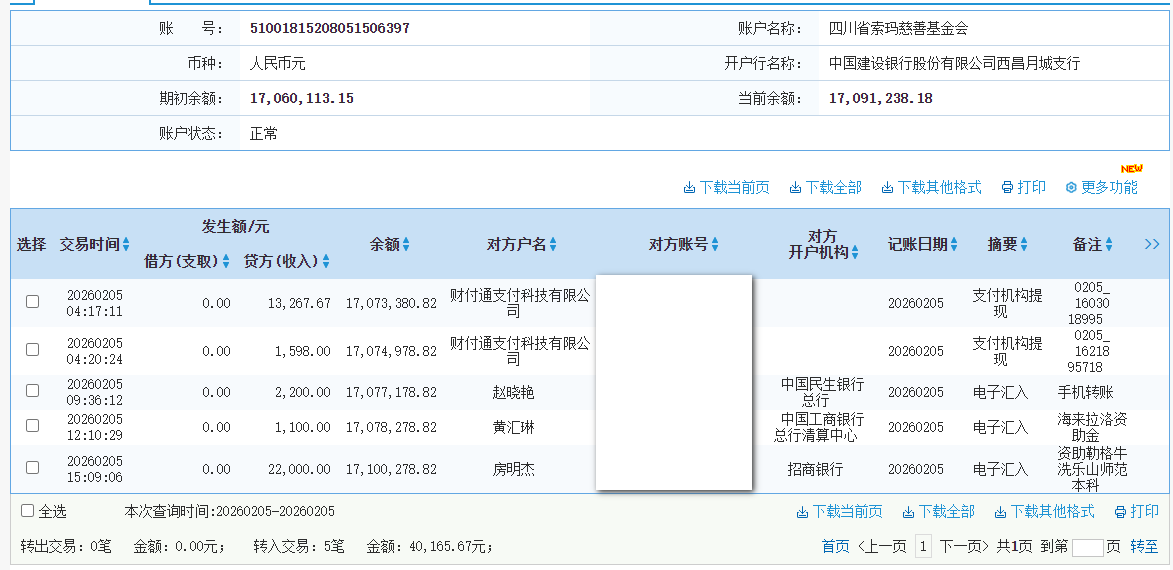Sort by 余额 column arrows
Screen dimensions: 1173x570
click(x=406, y=245)
